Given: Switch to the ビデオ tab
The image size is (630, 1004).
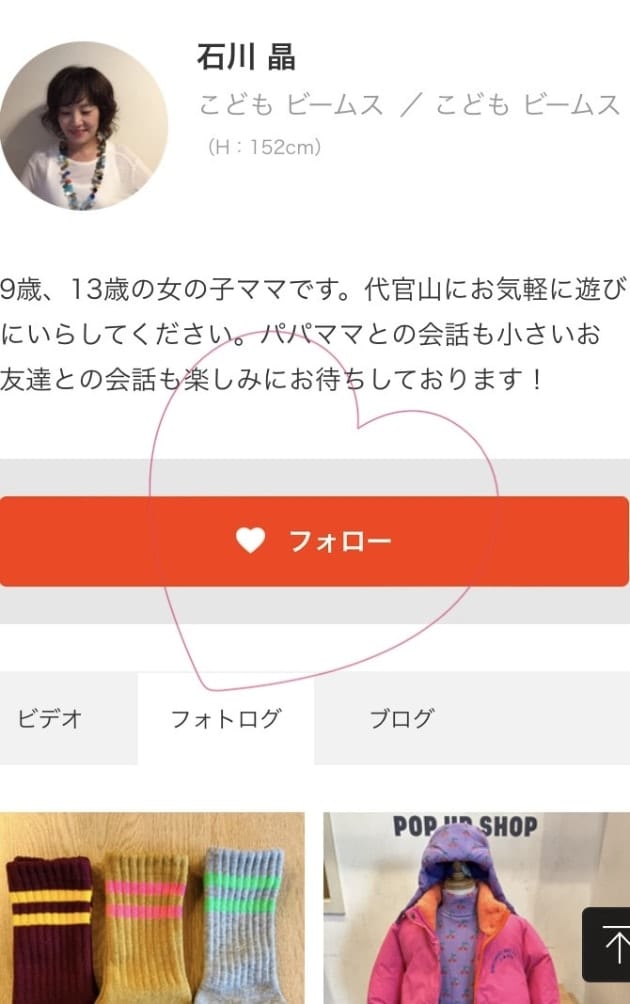Looking at the screenshot, I should (x=69, y=718).
